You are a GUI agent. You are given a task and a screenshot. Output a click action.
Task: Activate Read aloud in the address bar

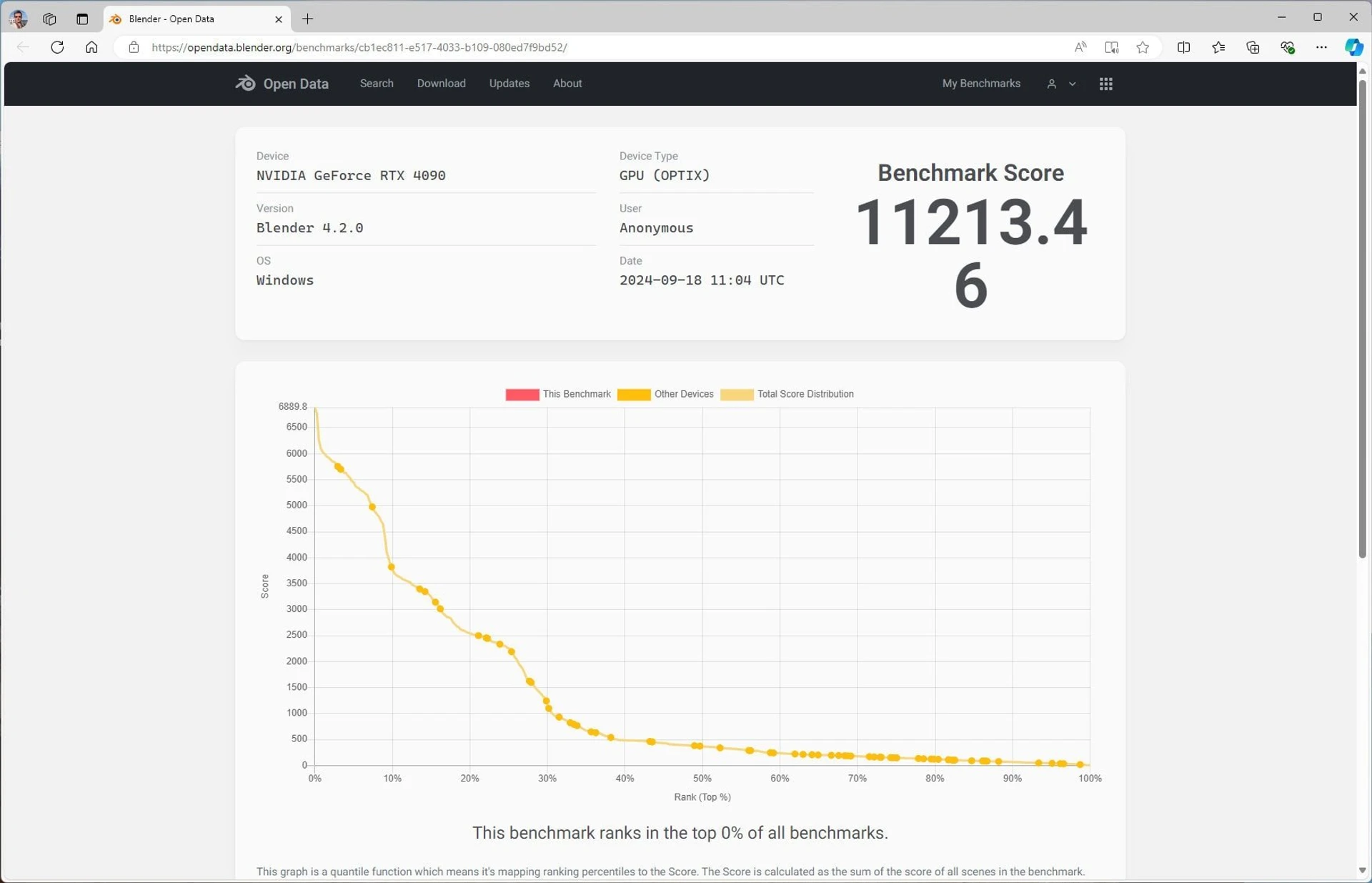[x=1080, y=47]
